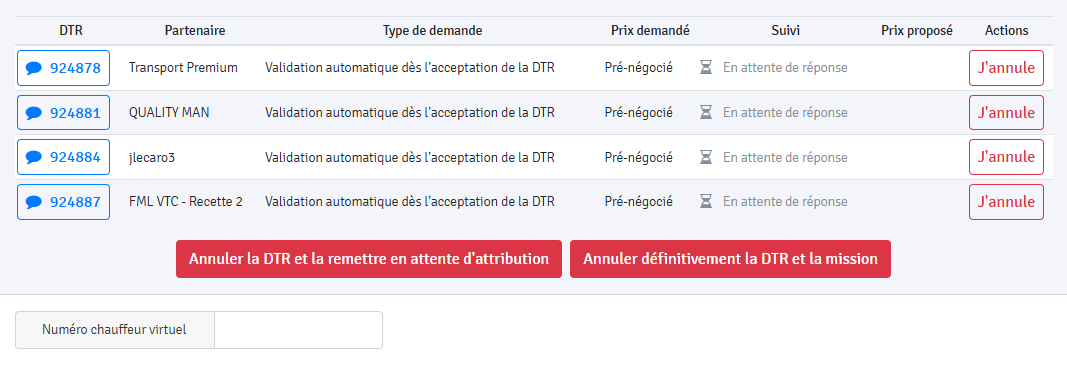Click Pré-négocié in the FML VTC row
The image size is (1067, 365).
[x=638, y=202]
